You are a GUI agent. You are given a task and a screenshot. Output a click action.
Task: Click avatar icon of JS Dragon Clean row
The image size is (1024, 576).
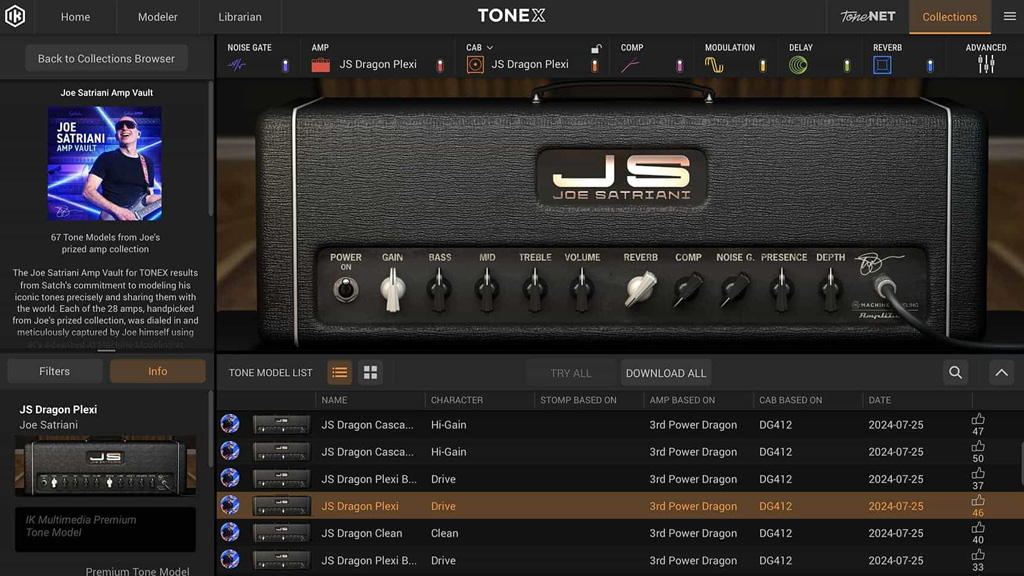coord(230,532)
